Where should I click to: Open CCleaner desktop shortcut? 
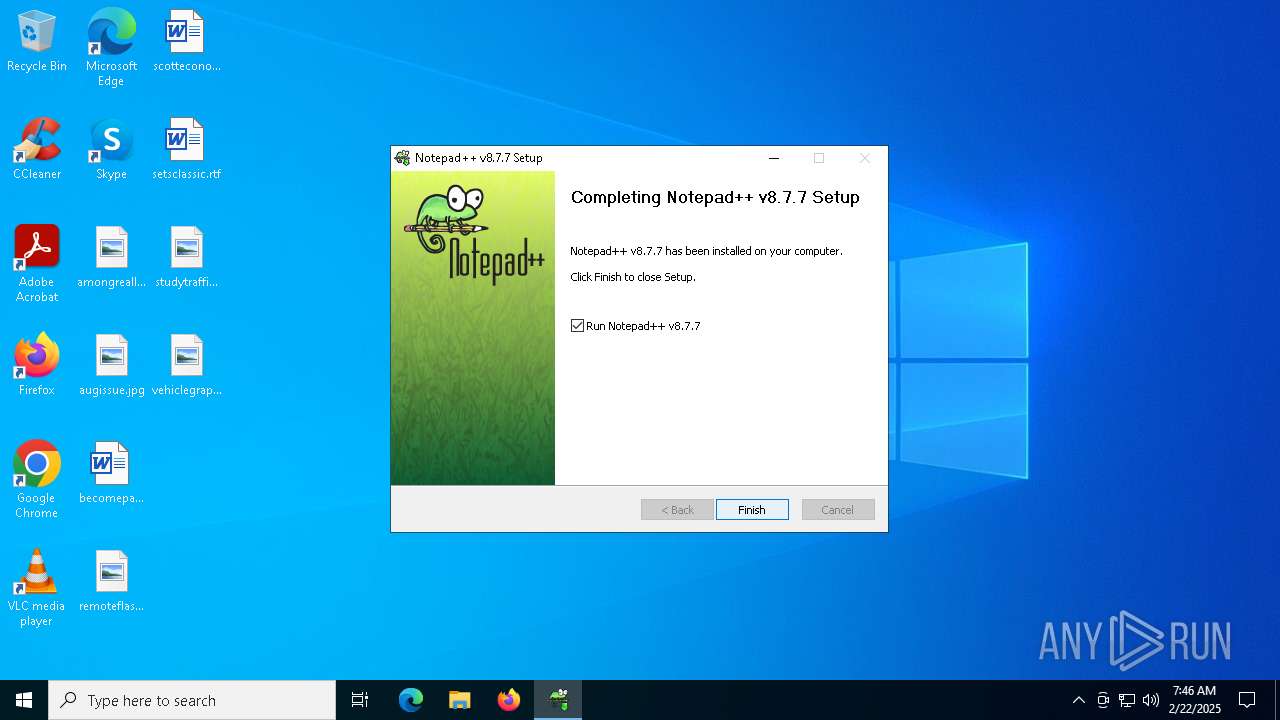37,149
